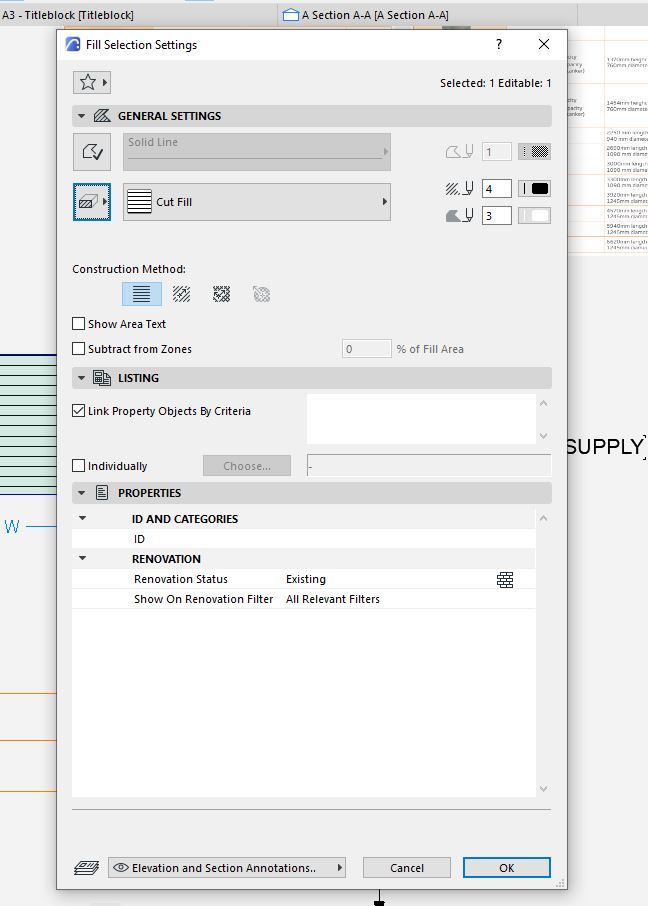Collapse the General Settings section
Viewport: 648px width, 906px height.
coord(82,116)
